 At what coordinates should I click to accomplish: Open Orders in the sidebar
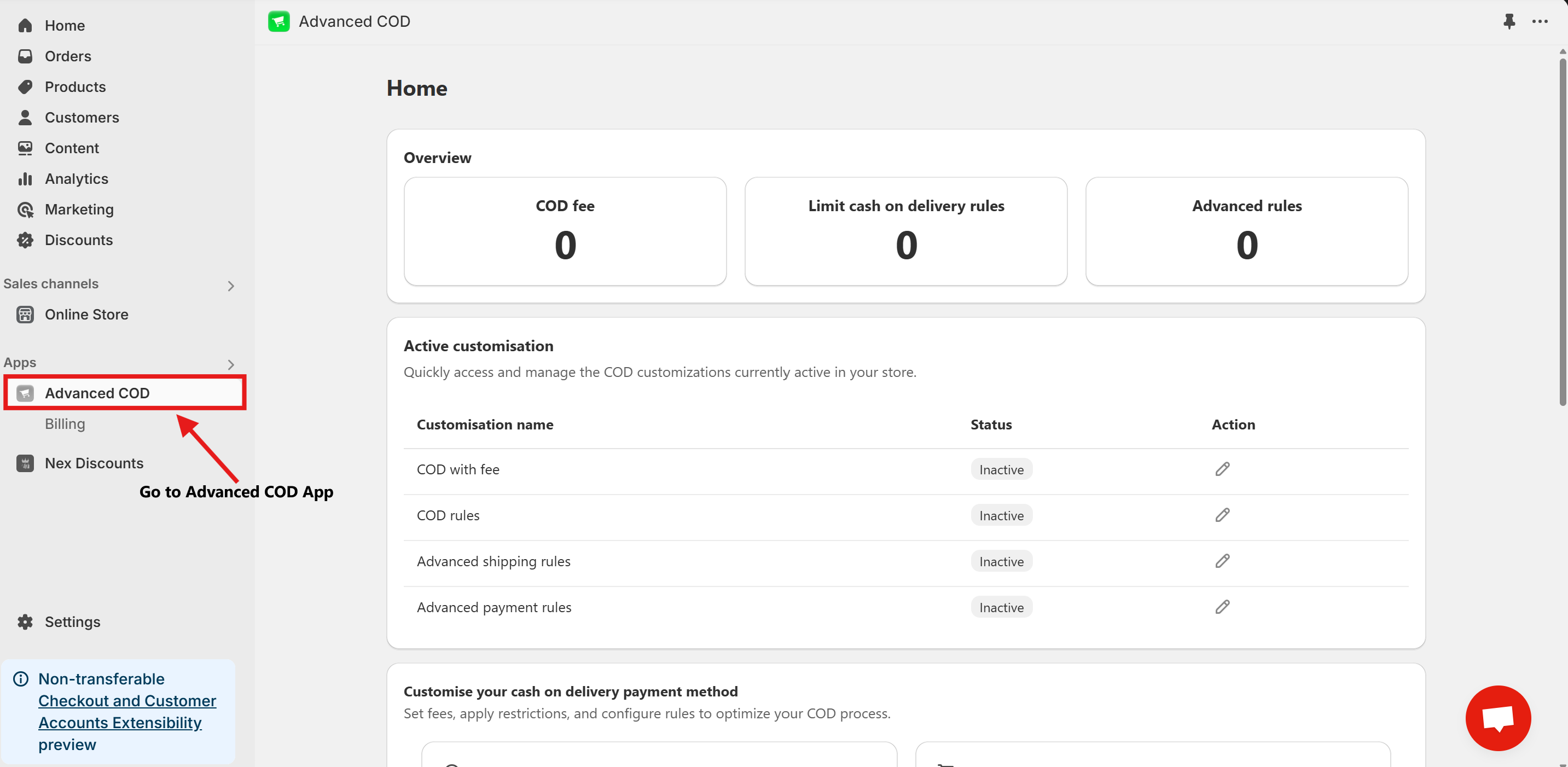click(67, 56)
